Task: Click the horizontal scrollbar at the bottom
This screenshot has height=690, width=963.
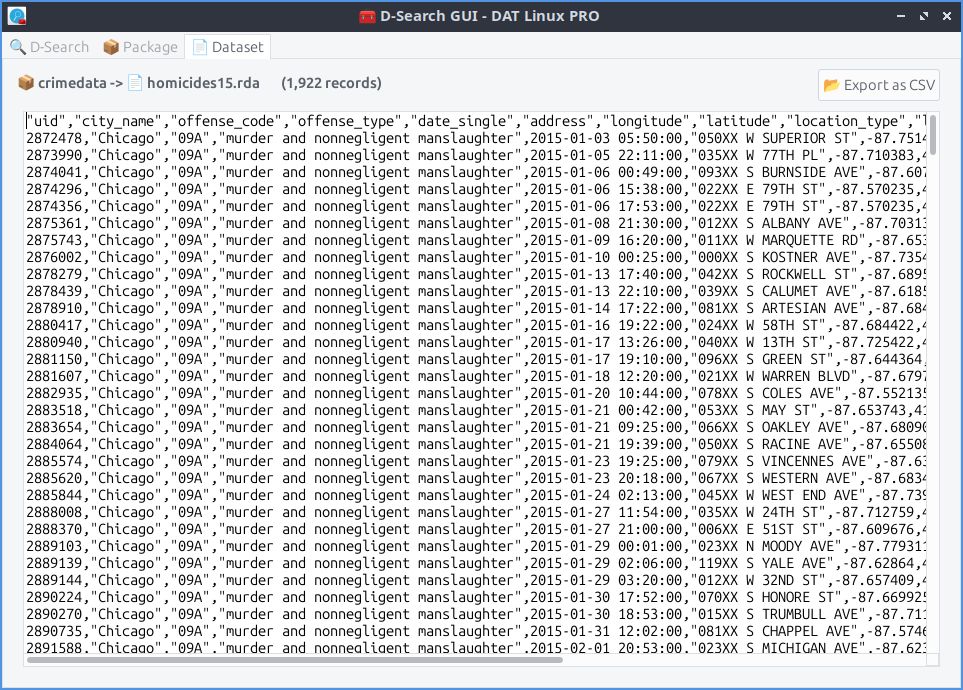Action: point(300,659)
